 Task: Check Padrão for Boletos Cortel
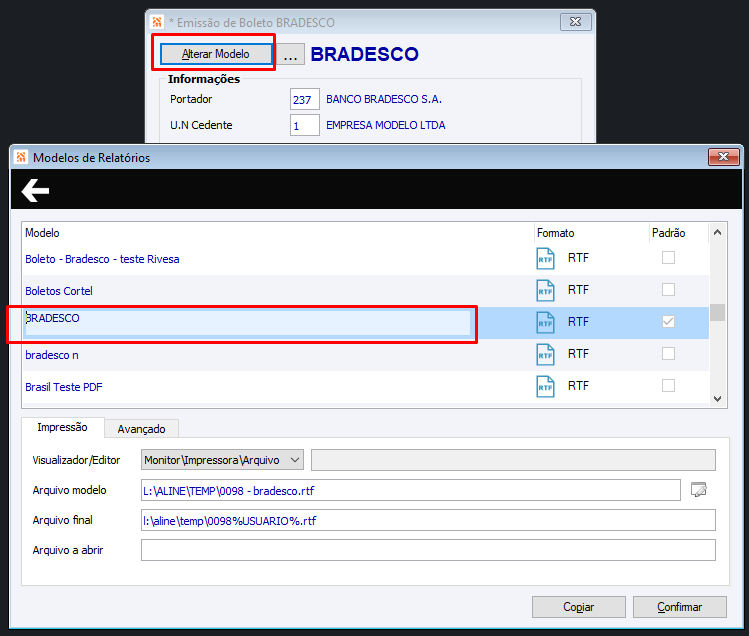point(668,290)
